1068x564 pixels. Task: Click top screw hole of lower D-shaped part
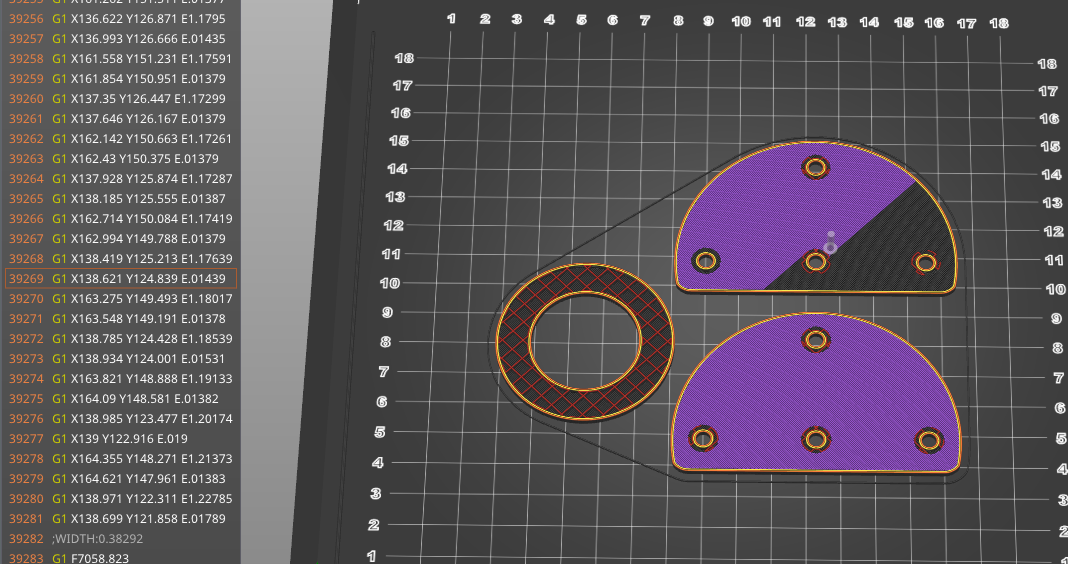(x=816, y=339)
